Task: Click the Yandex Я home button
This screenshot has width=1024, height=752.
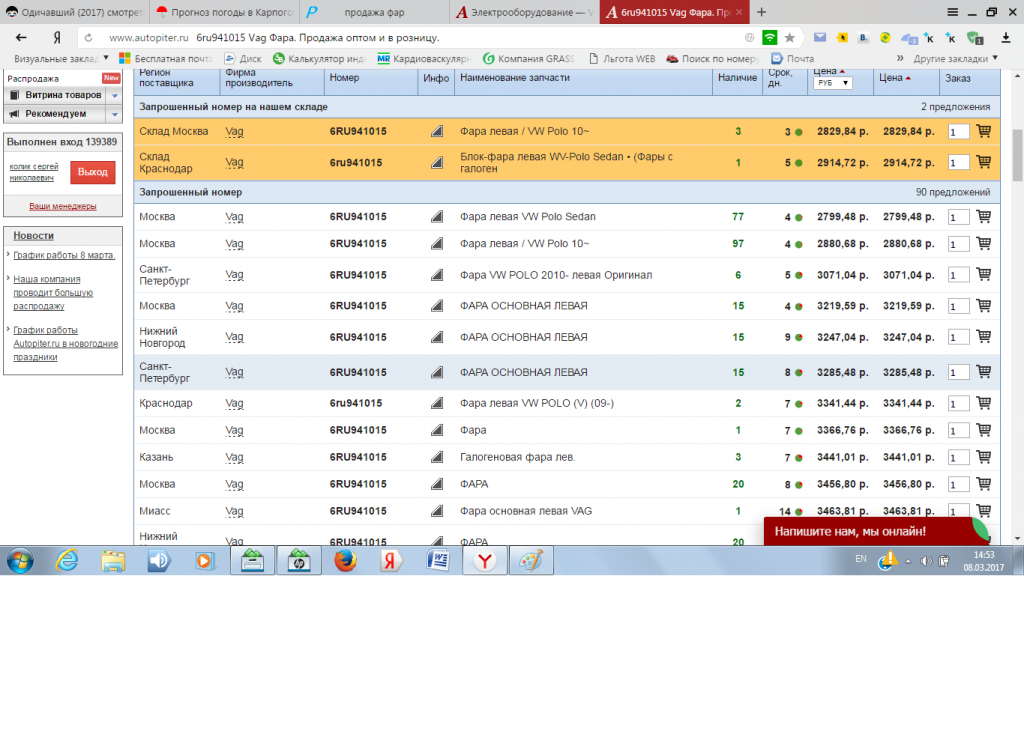Action: click(x=57, y=38)
